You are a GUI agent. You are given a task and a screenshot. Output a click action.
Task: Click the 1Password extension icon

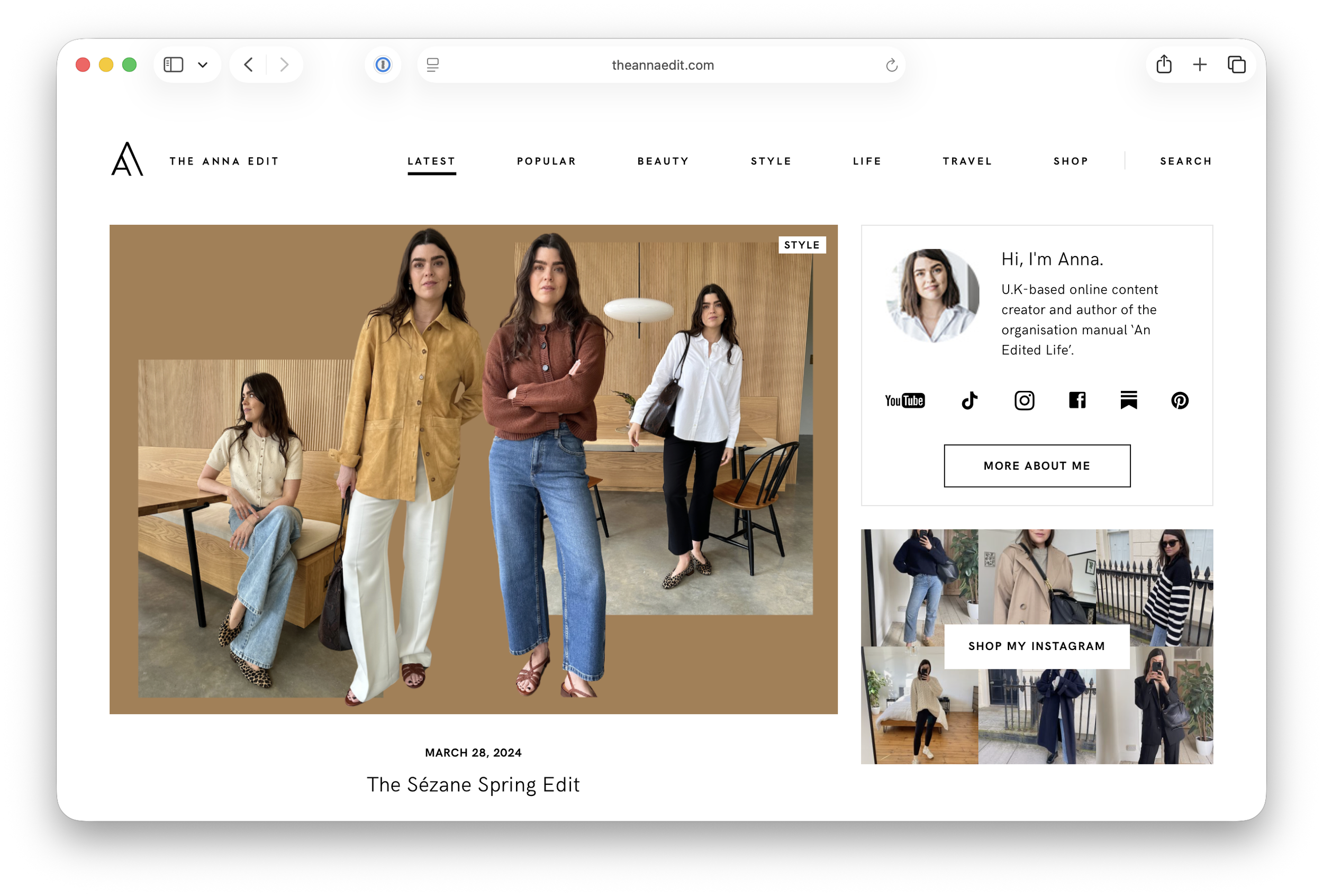(x=383, y=65)
